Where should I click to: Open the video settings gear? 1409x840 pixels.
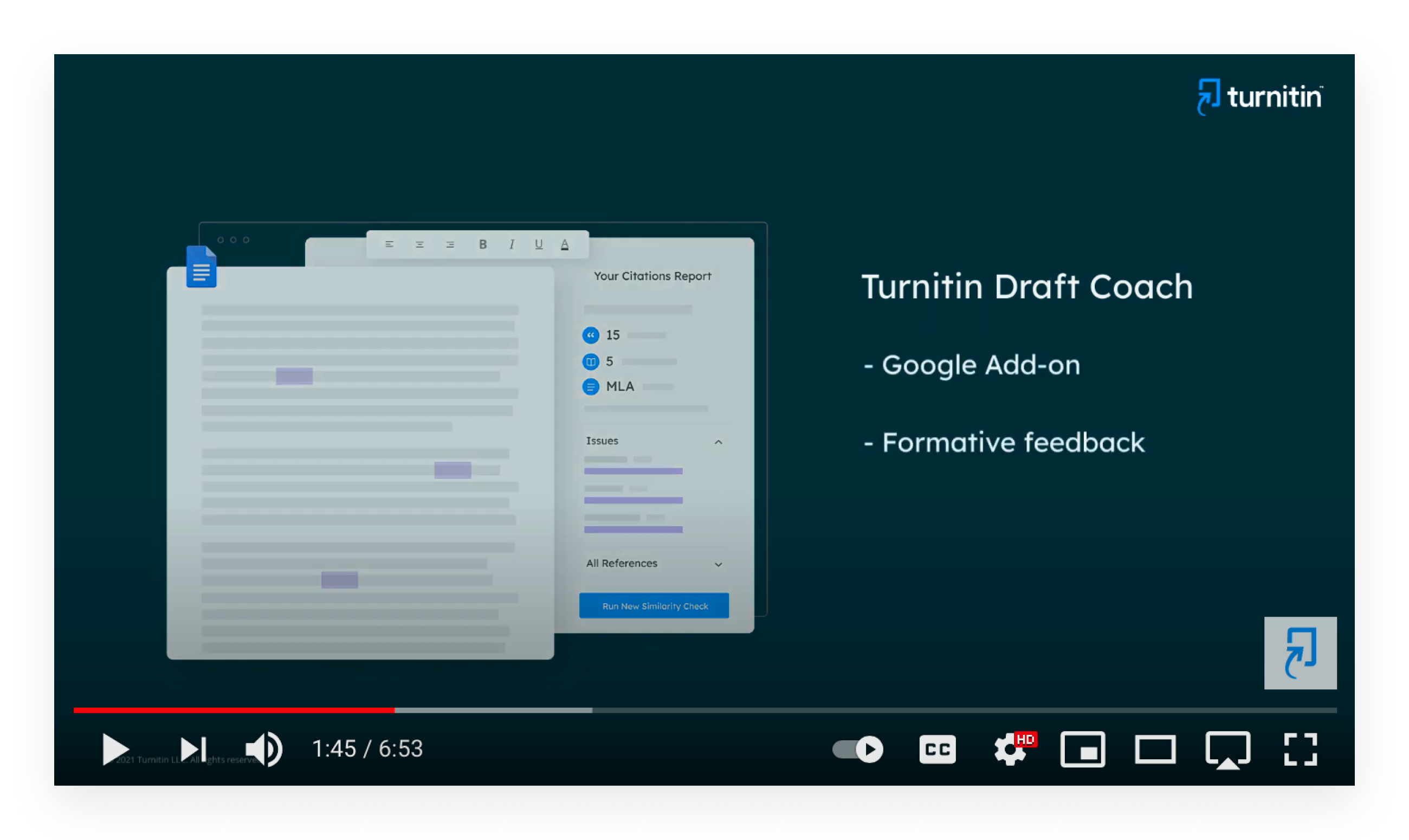click(x=1010, y=749)
